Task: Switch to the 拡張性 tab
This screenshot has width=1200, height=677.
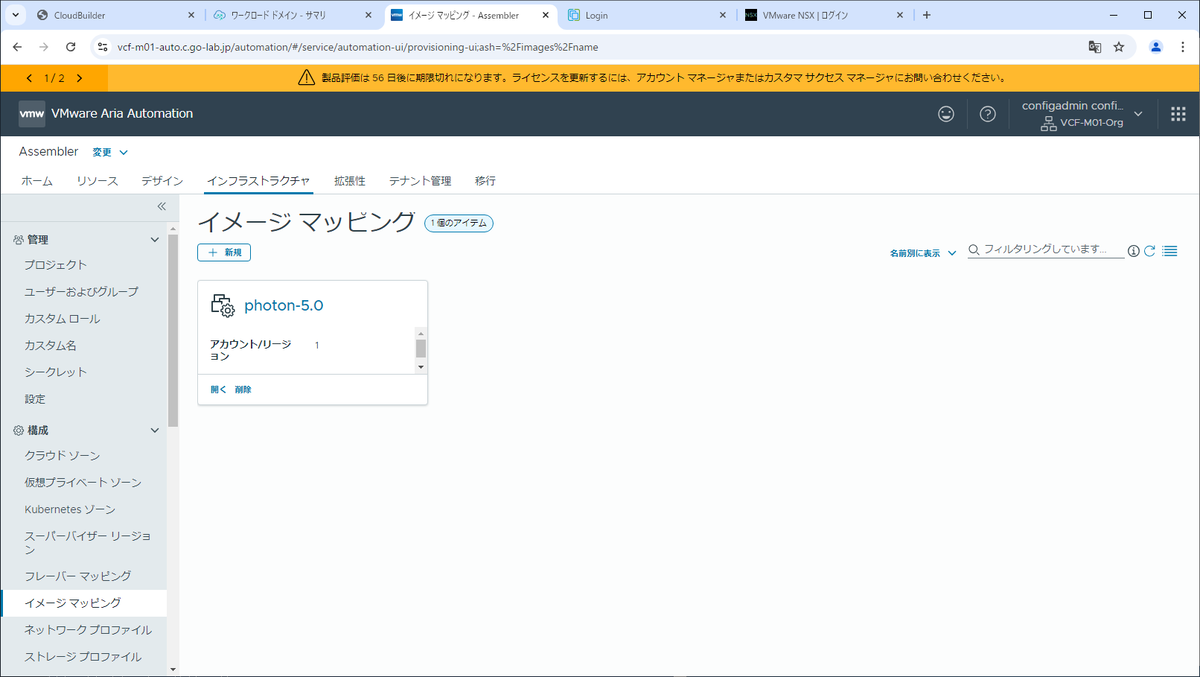Action: (x=349, y=181)
